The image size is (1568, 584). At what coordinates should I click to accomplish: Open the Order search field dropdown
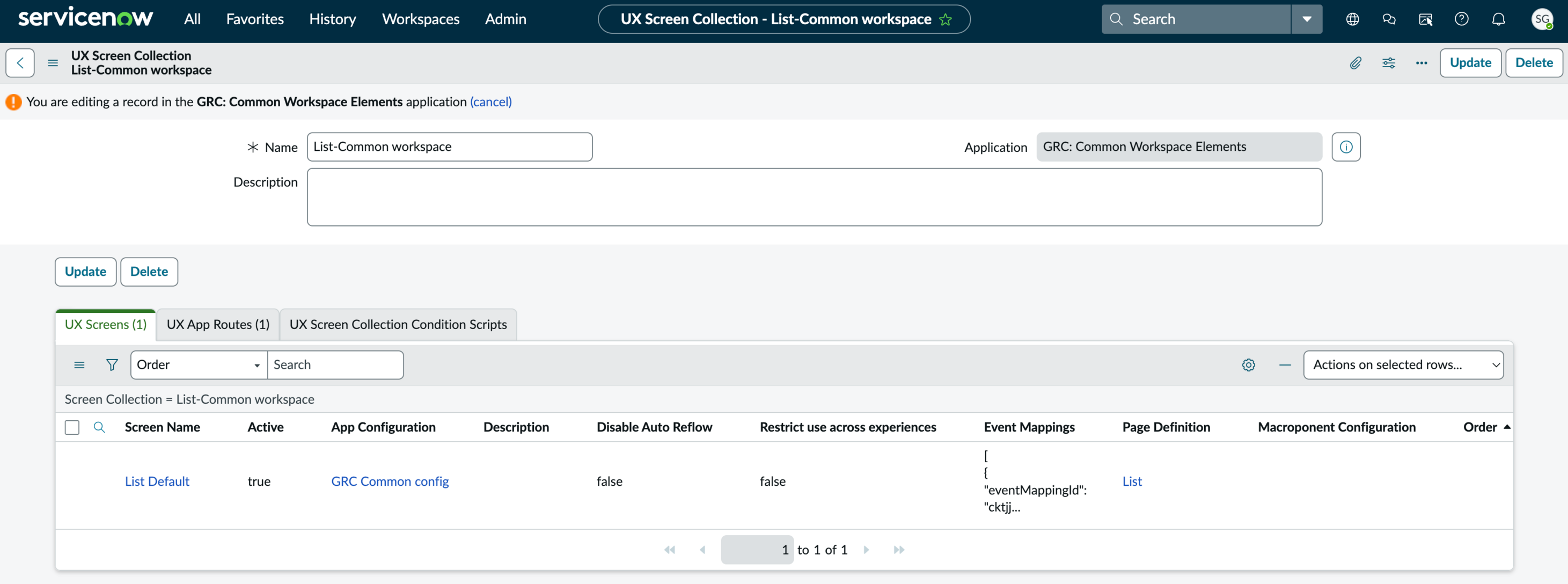(199, 365)
